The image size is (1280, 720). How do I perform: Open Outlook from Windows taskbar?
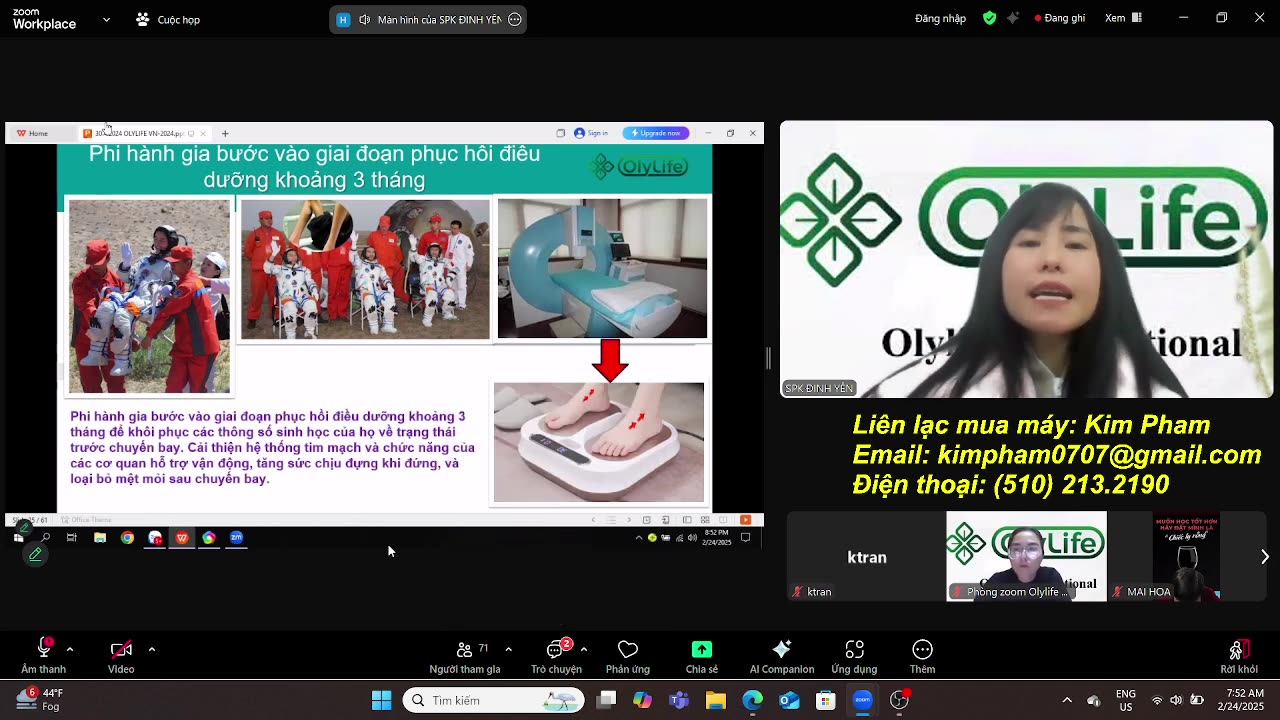(789, 700)
